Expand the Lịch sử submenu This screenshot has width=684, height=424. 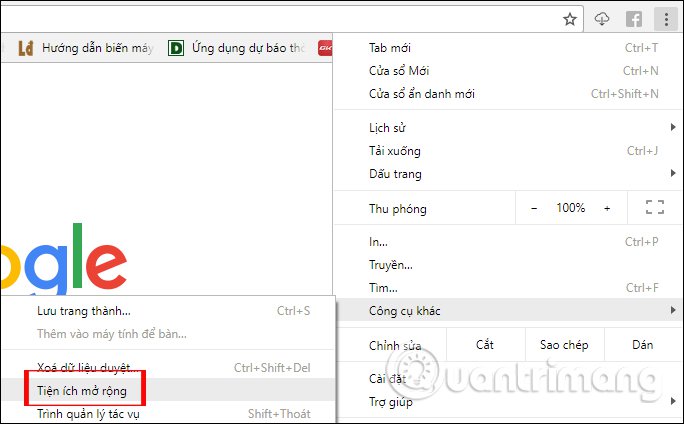pos(508,128)
